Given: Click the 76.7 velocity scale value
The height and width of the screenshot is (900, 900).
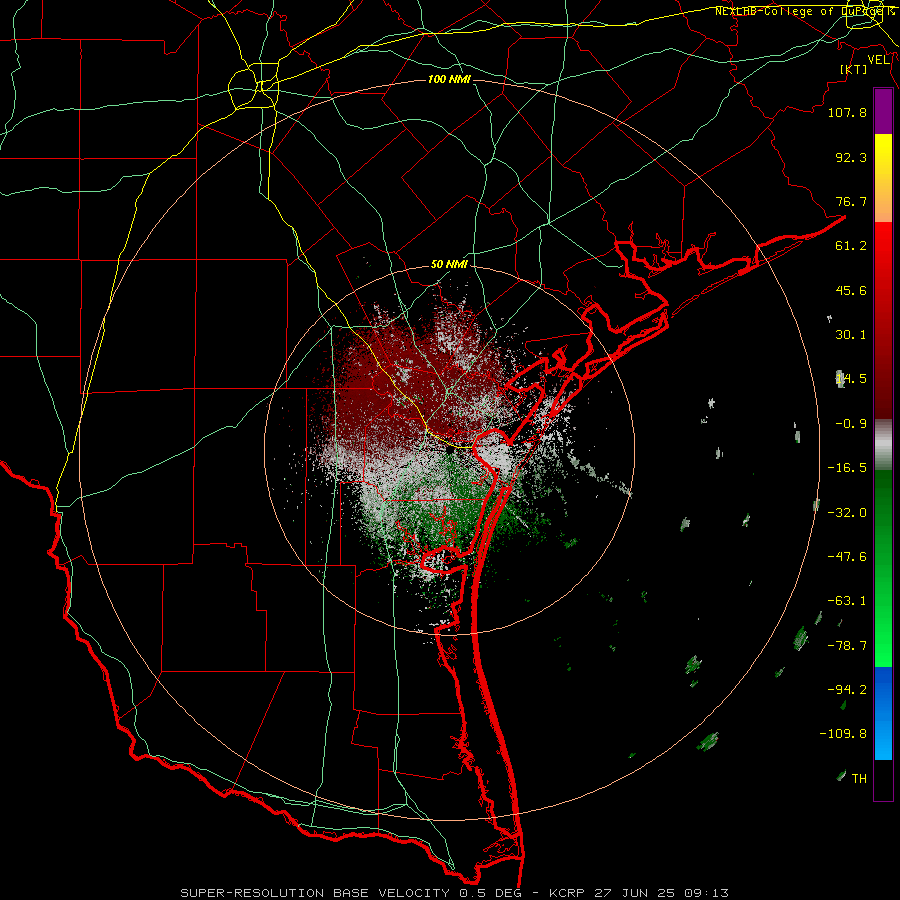Looking at the screenshot, I should [851, 201].
